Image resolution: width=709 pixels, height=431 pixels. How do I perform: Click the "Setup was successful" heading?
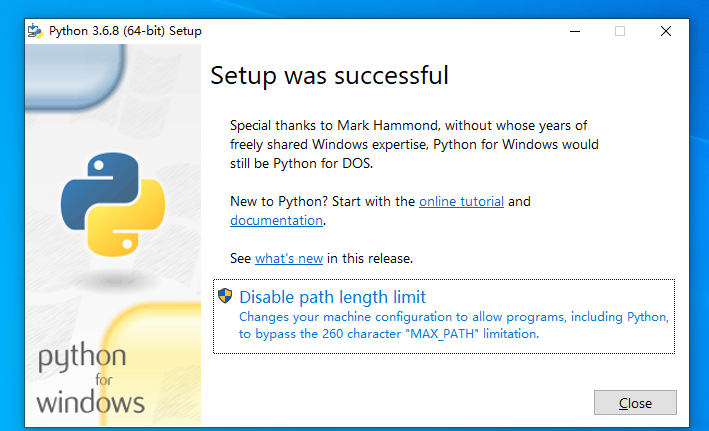(x=329, y=76)
